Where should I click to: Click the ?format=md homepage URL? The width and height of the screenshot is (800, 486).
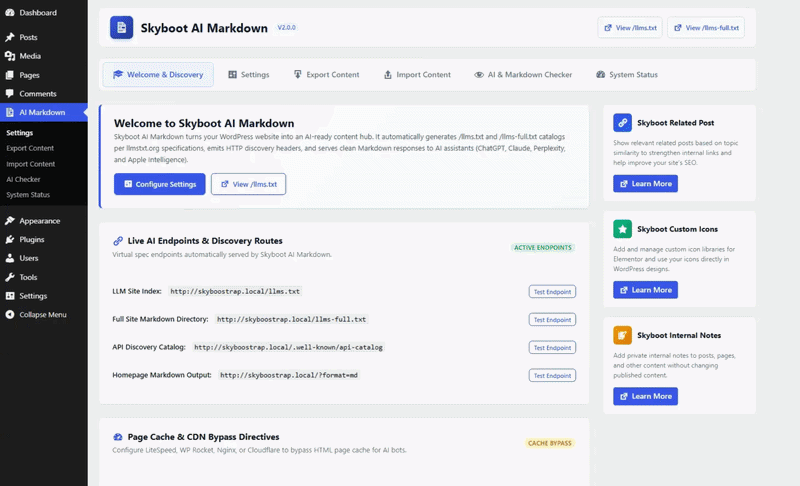pos(289,375)
